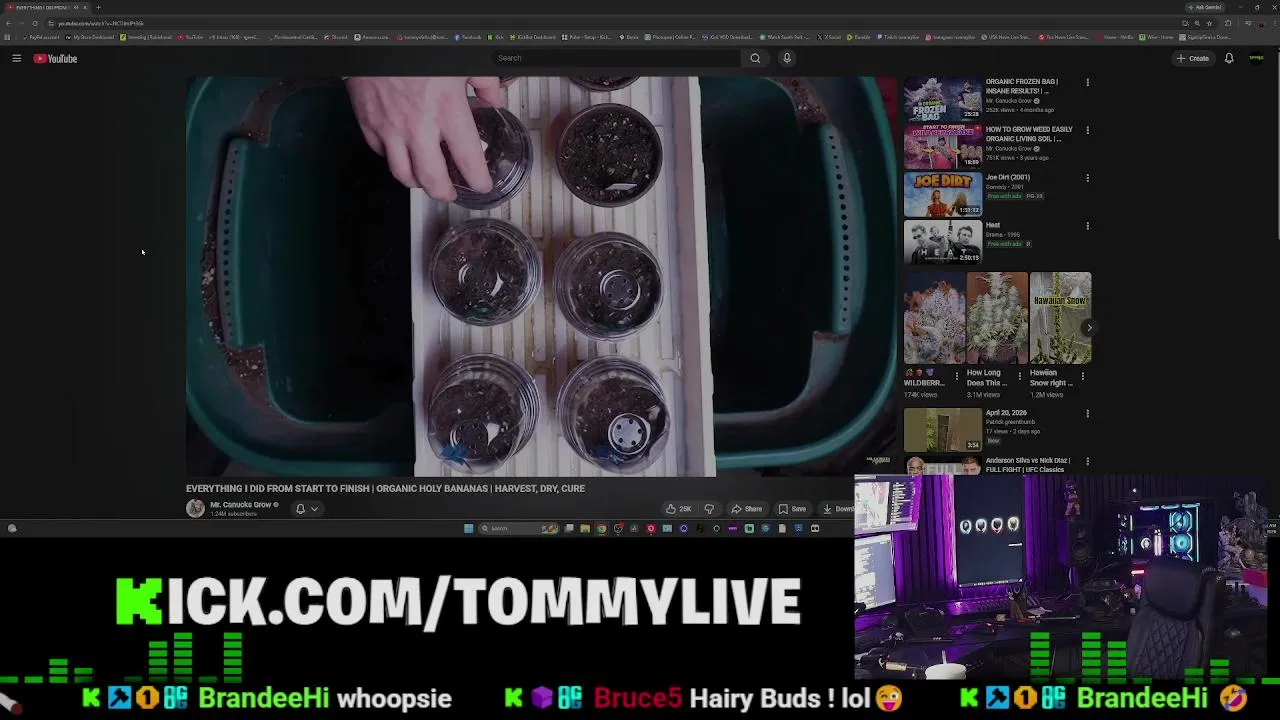Click the search magnifier button

pos(755,58)
